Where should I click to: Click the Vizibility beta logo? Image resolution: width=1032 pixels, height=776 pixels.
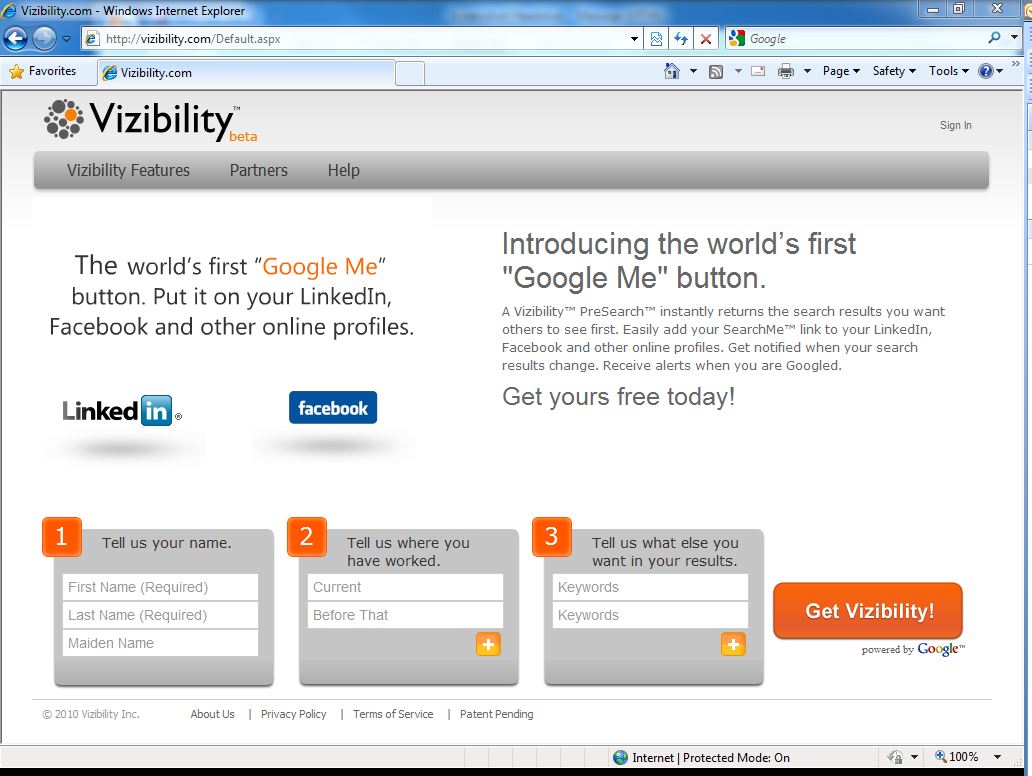(x=151, y=120)
